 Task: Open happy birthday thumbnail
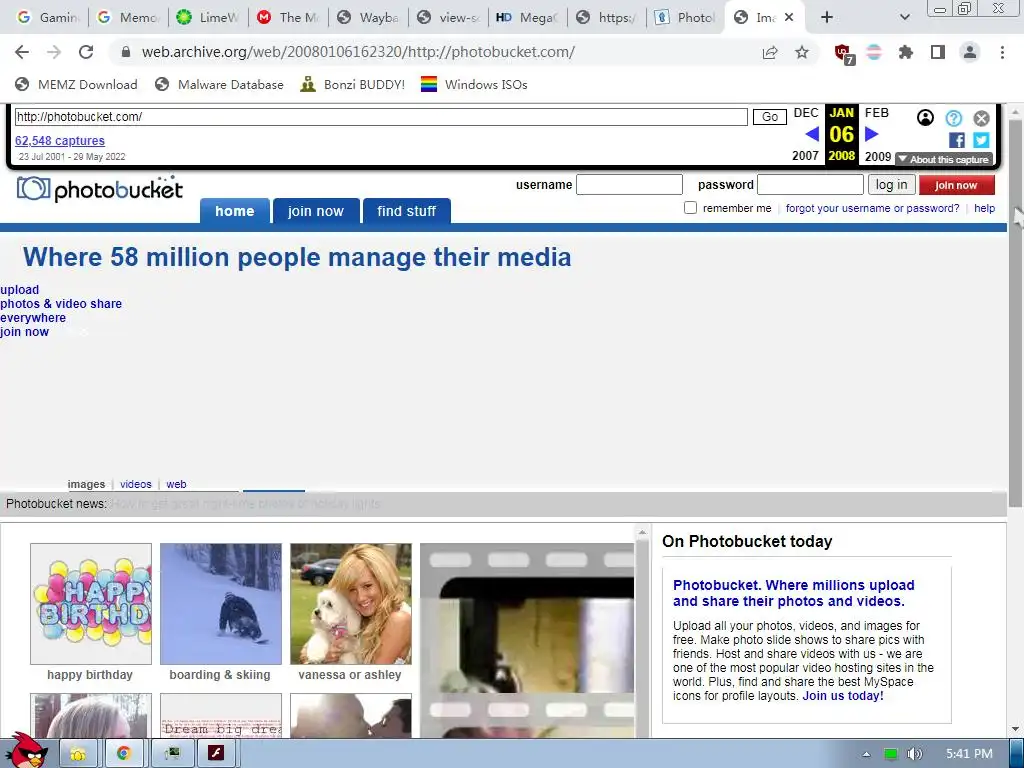click(x=91, y=604)
